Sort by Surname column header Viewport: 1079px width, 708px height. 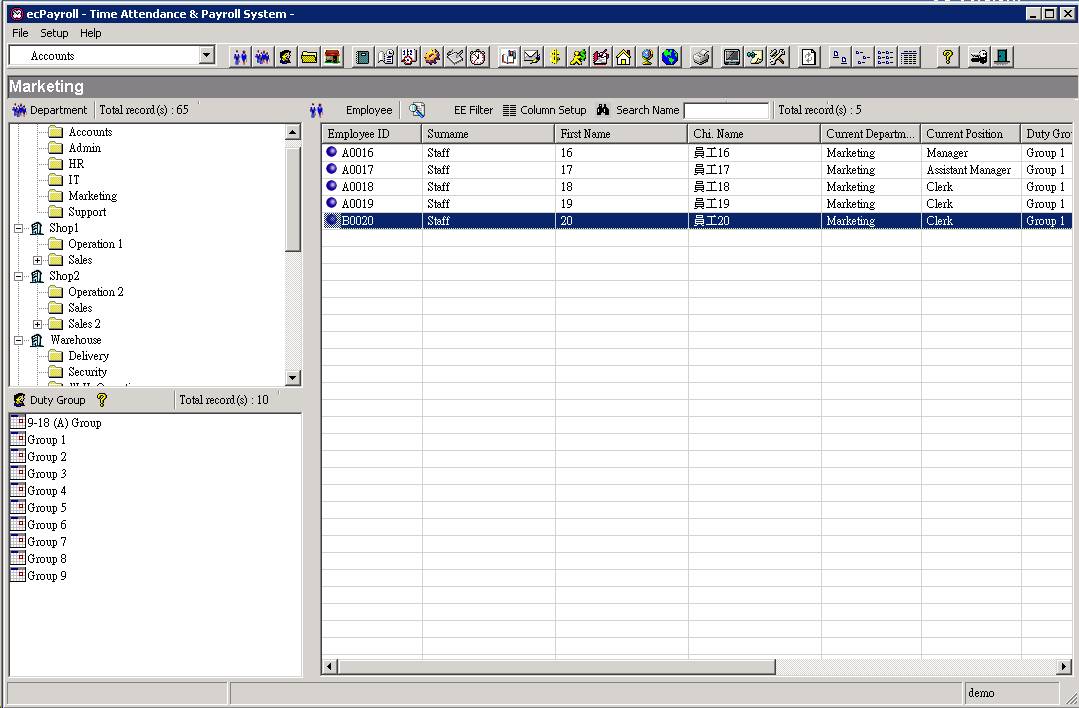coord(488,133)
